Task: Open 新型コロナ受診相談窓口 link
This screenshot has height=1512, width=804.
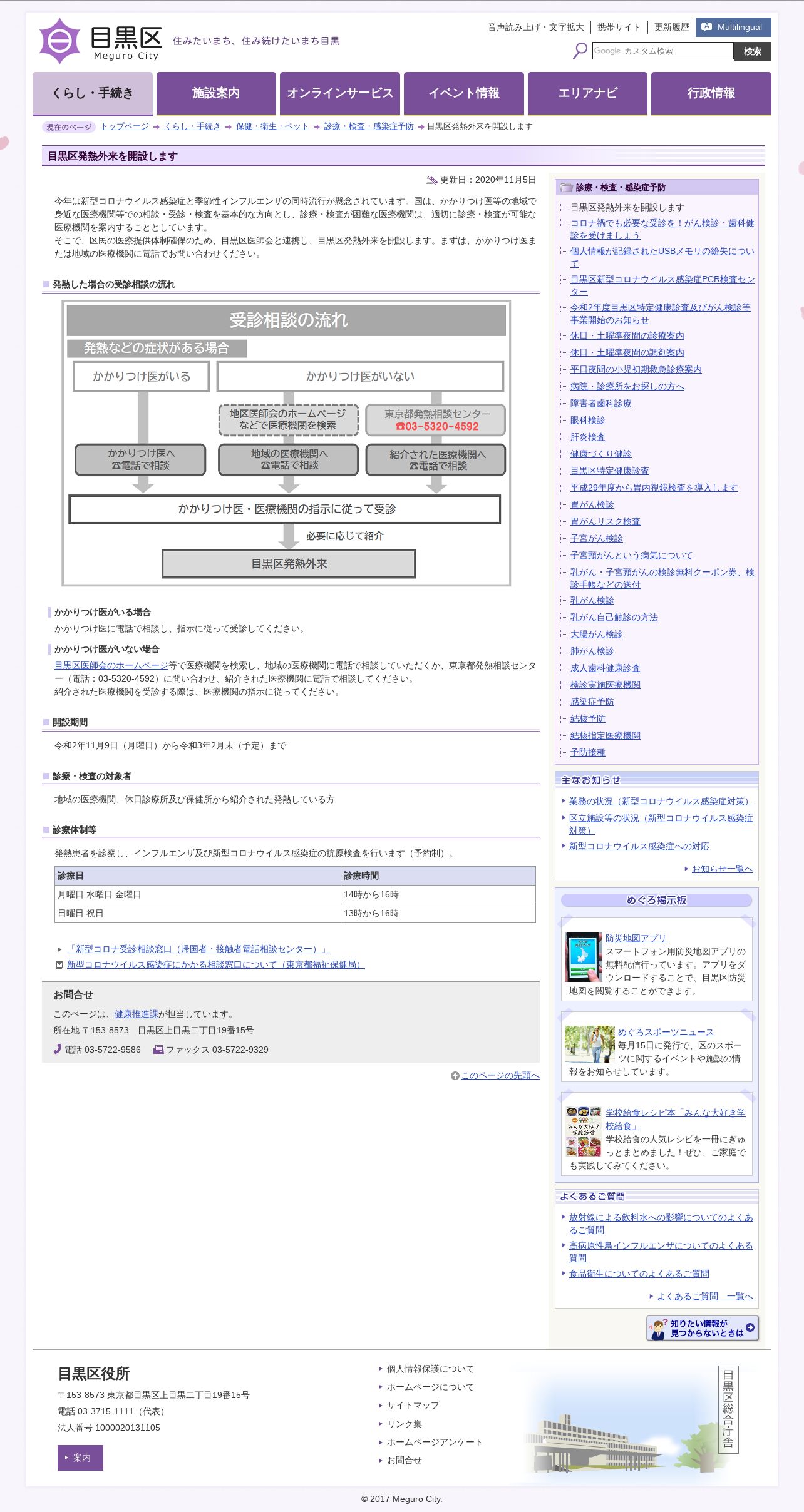Action: (198, 949)
